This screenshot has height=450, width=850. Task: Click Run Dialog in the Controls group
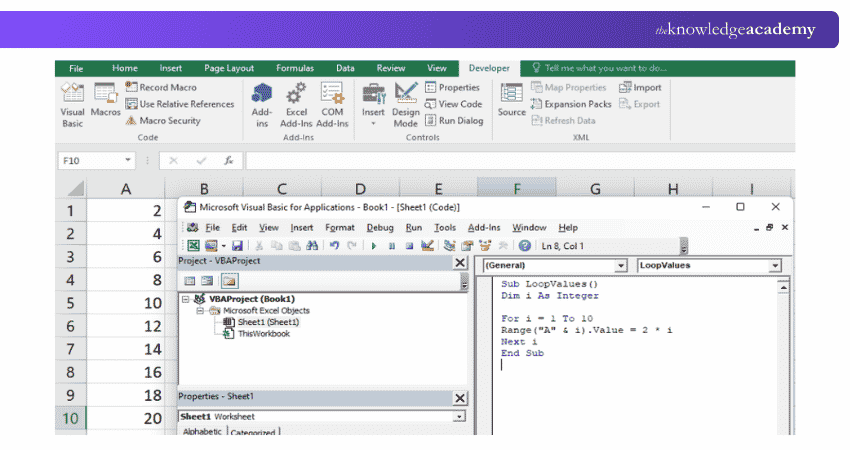(x=454, y=120)
